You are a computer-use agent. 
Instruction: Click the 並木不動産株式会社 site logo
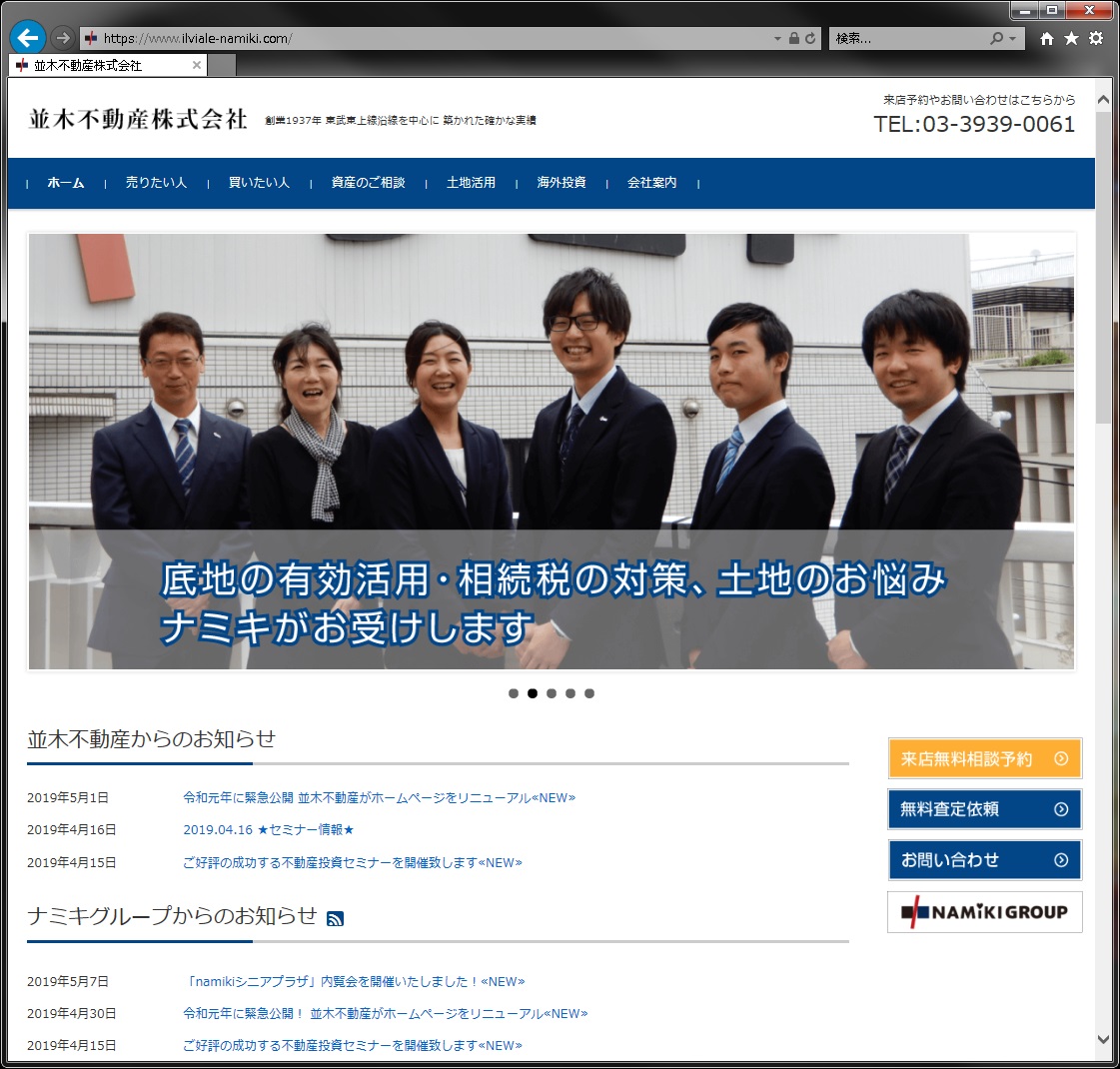(138, 119)
